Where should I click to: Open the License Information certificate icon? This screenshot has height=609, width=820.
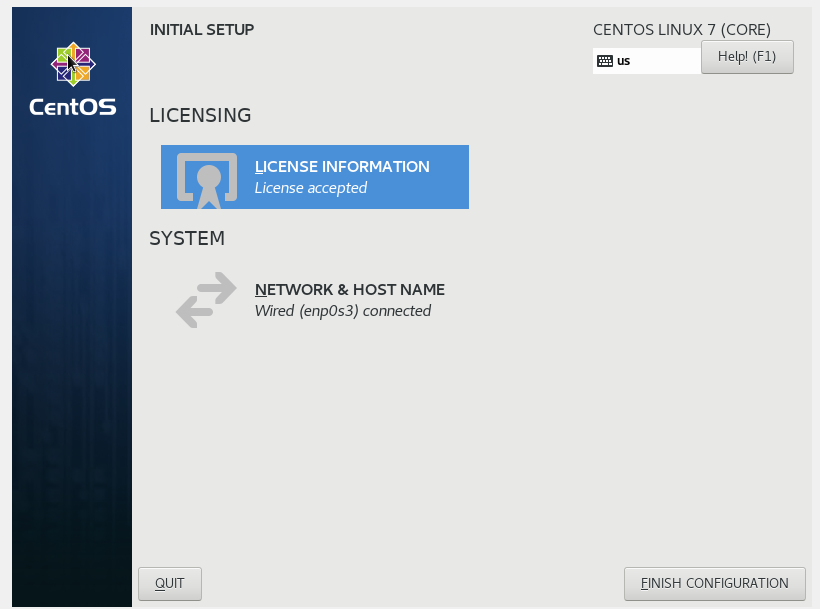tap(207, 180)
